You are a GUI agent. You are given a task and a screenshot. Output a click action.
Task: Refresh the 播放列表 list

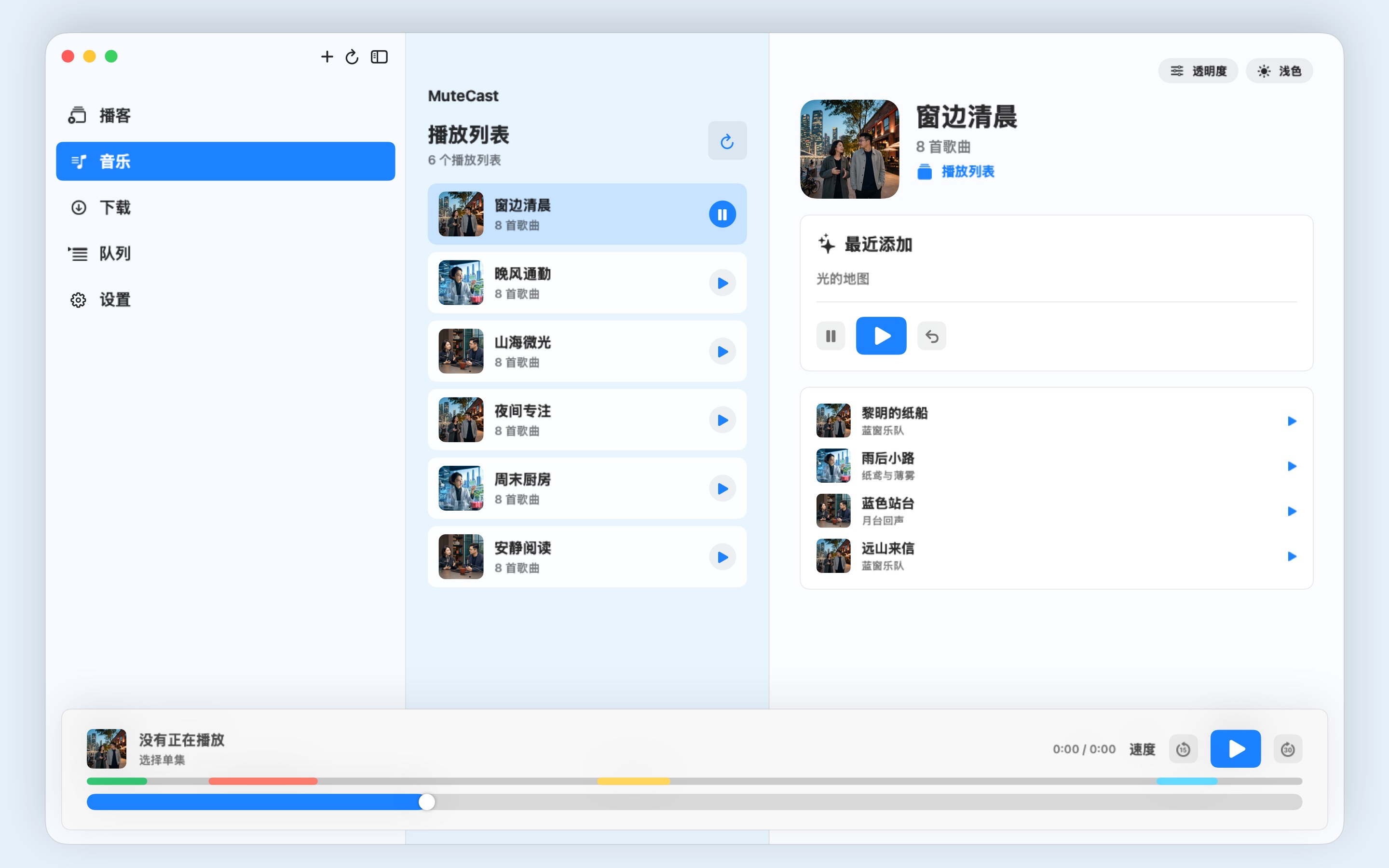[x=727, y=141]
